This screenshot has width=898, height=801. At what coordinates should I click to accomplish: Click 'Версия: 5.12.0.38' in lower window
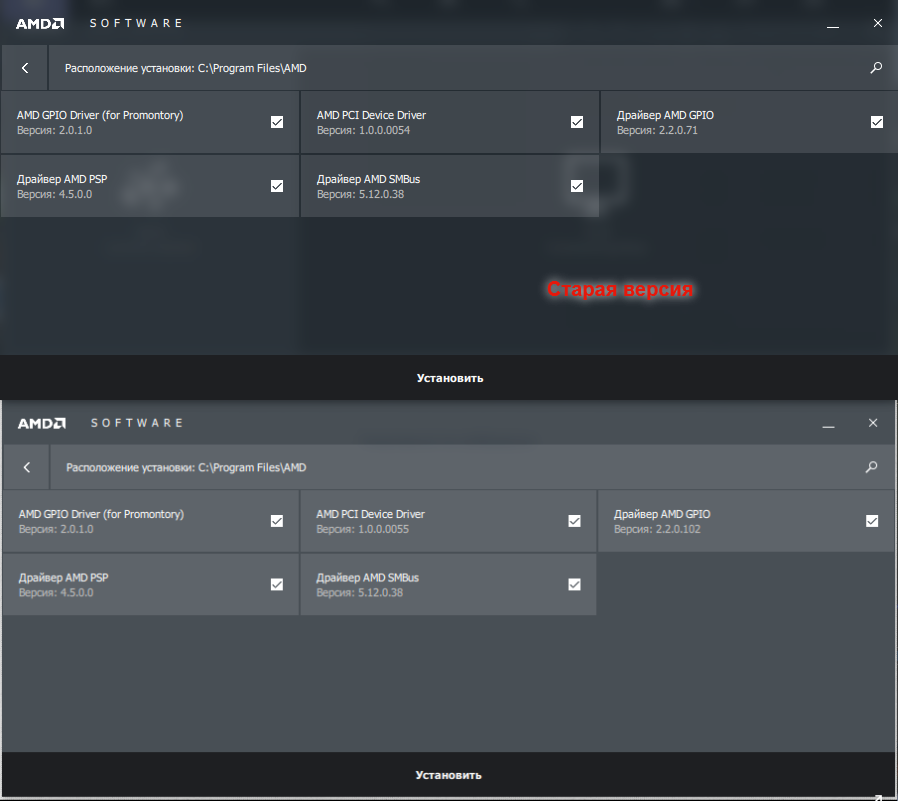pyautogui.click(x=360, y=593)
